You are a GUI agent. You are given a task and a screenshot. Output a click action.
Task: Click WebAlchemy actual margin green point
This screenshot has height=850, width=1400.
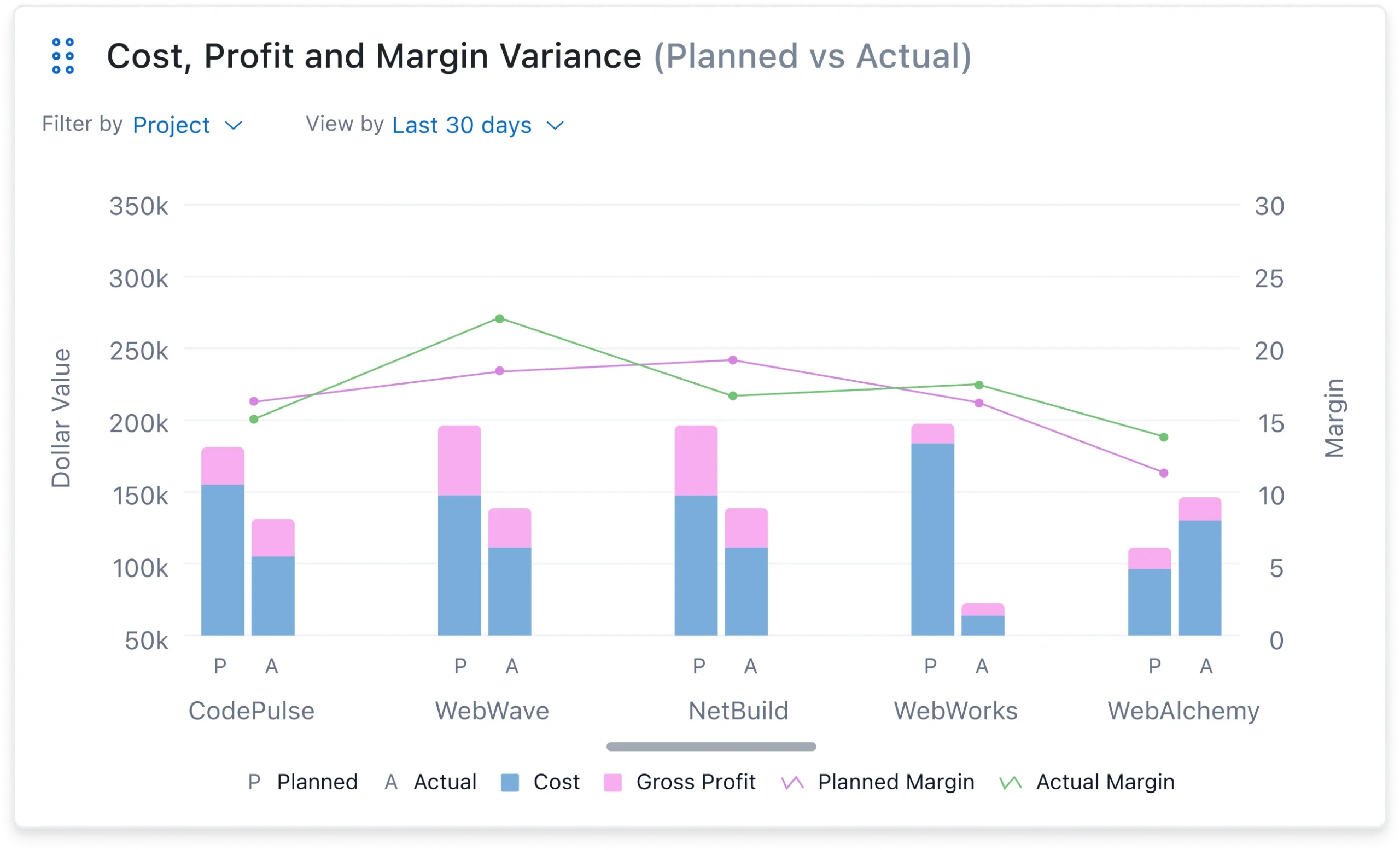(x=1164, y=437)
